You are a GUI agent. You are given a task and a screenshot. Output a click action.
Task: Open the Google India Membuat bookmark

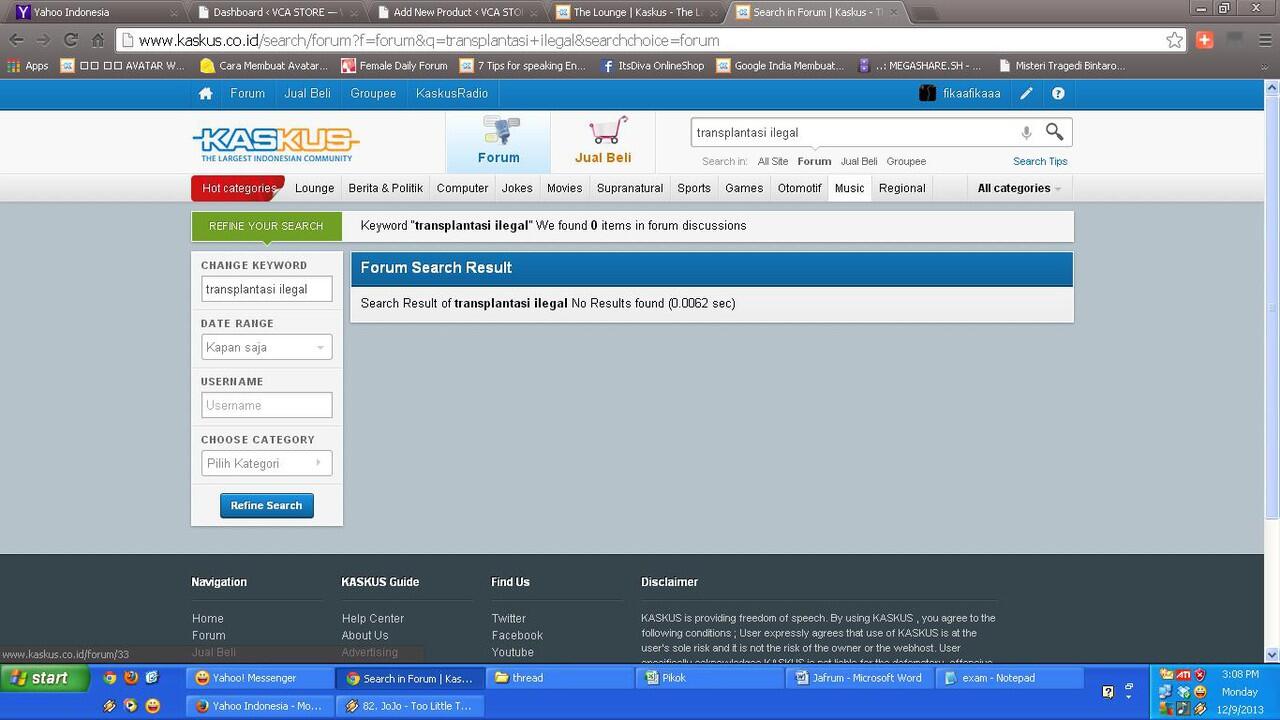coord(781,66)
